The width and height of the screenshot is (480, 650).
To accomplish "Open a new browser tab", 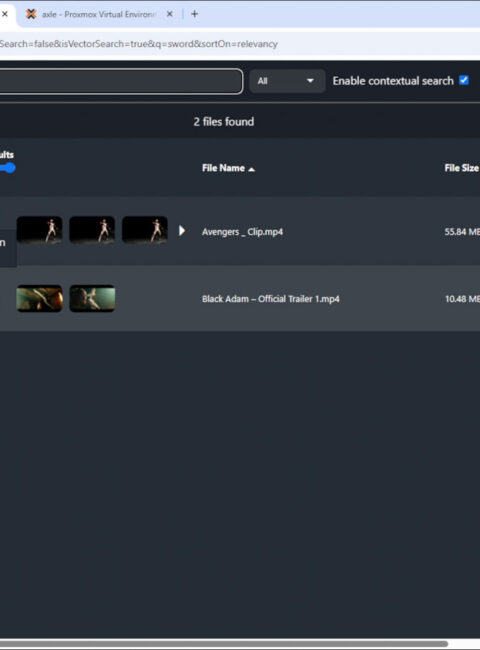I will 194,14.
